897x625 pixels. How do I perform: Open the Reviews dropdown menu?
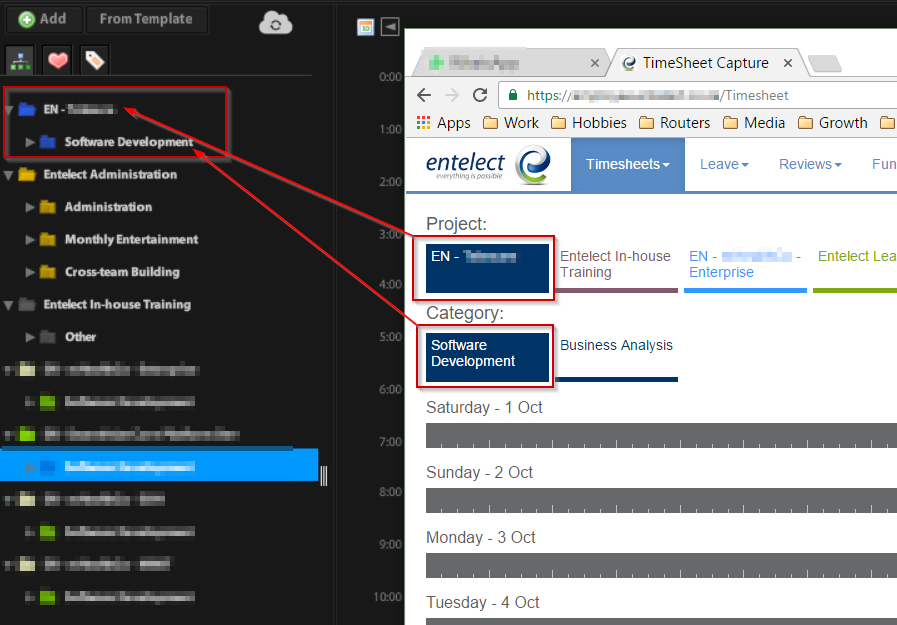click(x=810, y=165)
